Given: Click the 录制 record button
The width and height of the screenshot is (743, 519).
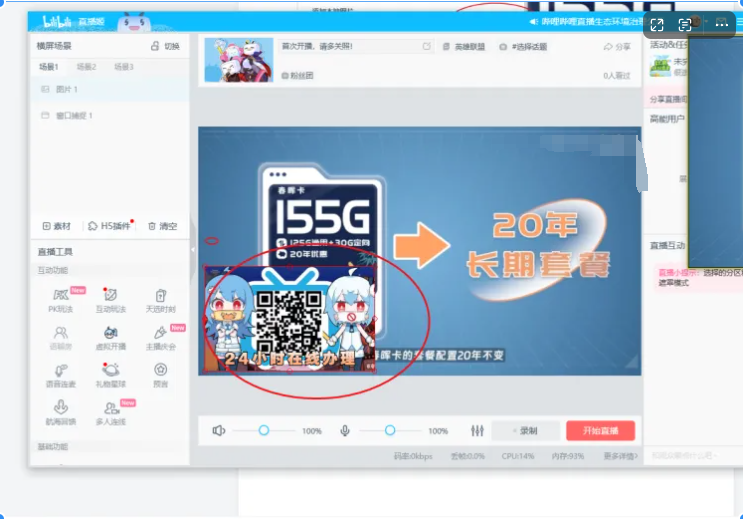Looking at the screenshot, I should pos(526,430).
